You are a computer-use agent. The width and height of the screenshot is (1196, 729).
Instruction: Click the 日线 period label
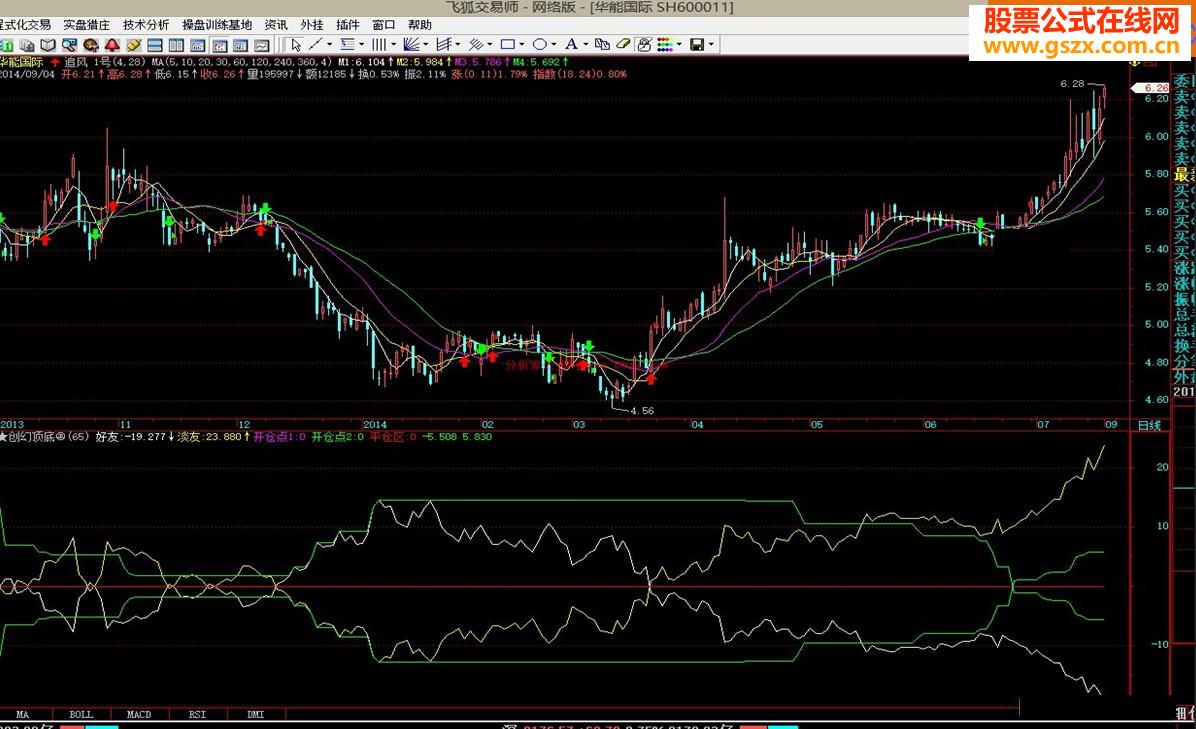(1149, 425)
